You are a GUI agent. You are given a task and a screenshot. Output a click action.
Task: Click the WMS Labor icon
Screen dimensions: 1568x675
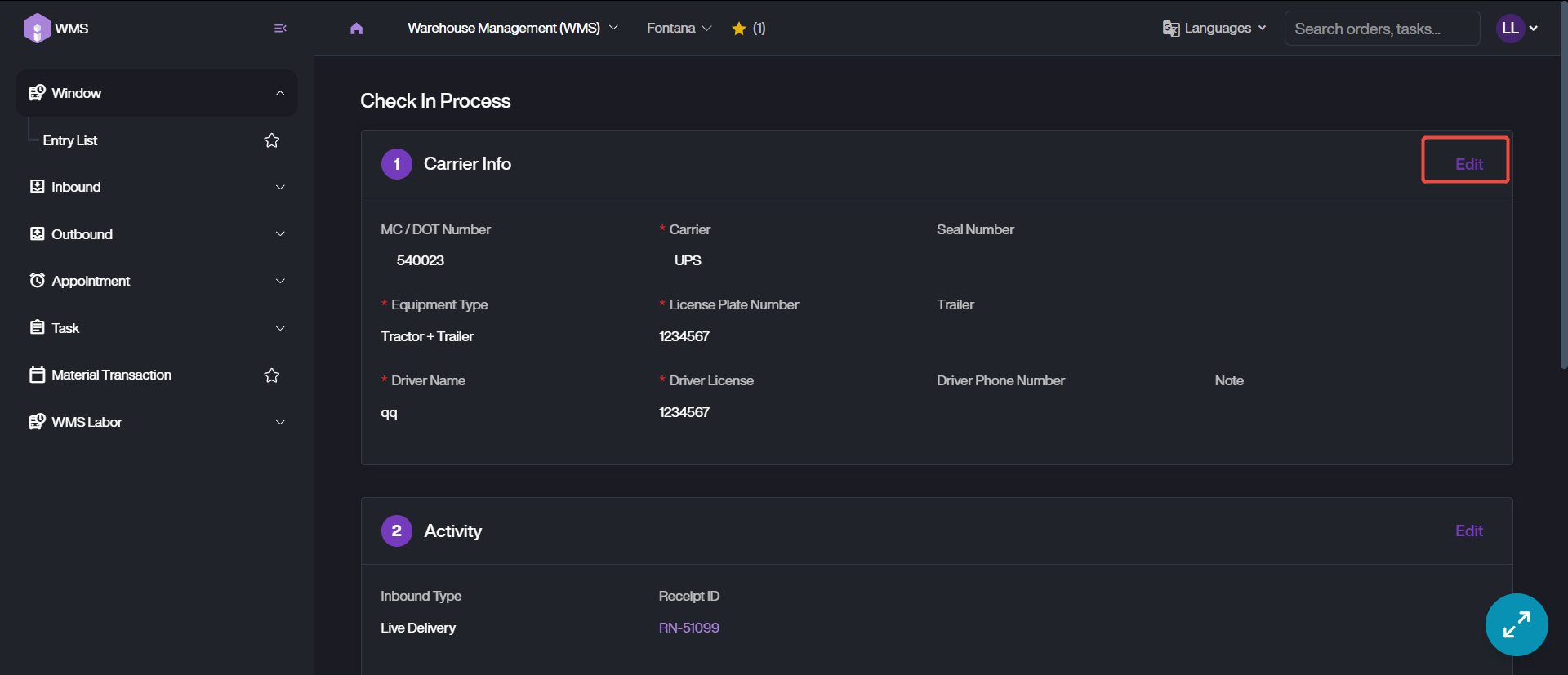point(37,422)
